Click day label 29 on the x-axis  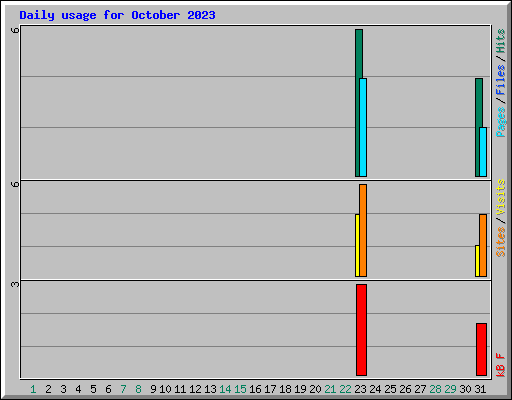tap(450, 389)
